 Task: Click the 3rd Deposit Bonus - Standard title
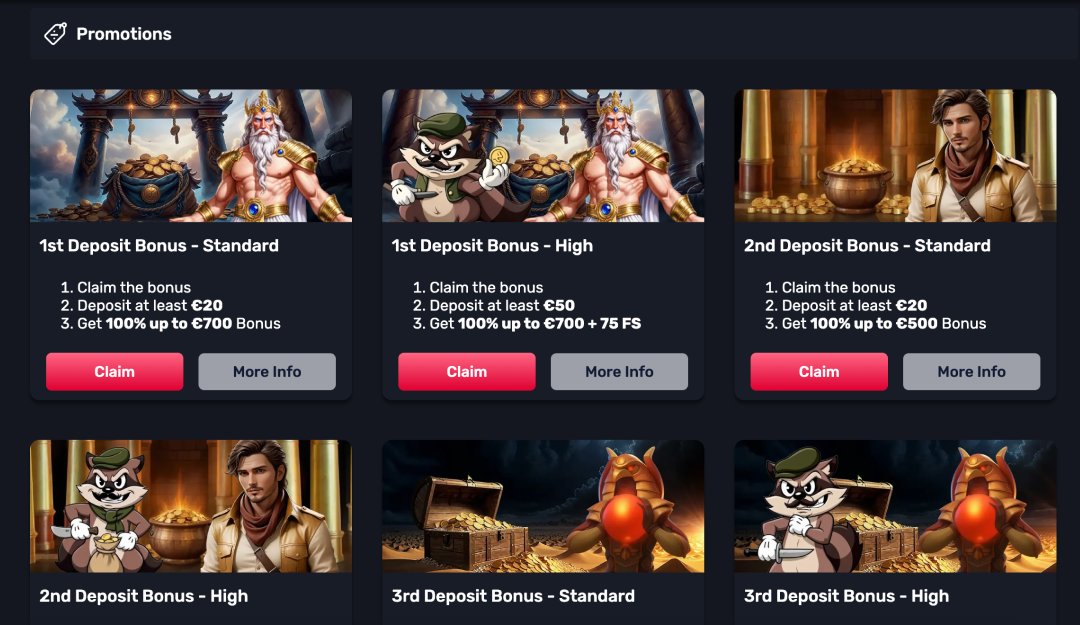tap(513, 597)
